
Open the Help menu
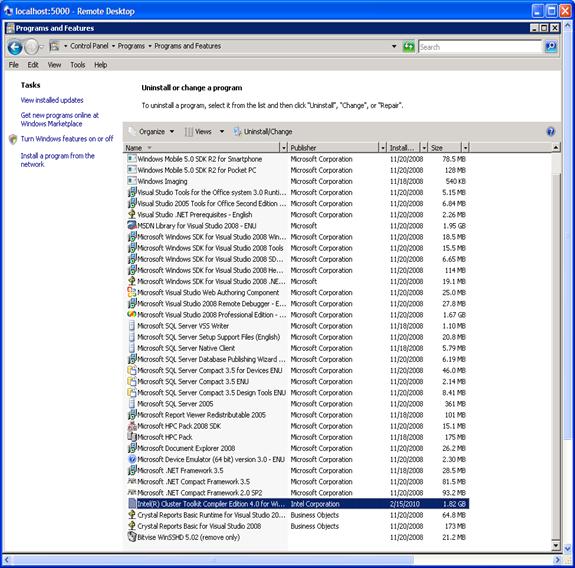pos(100,65)
